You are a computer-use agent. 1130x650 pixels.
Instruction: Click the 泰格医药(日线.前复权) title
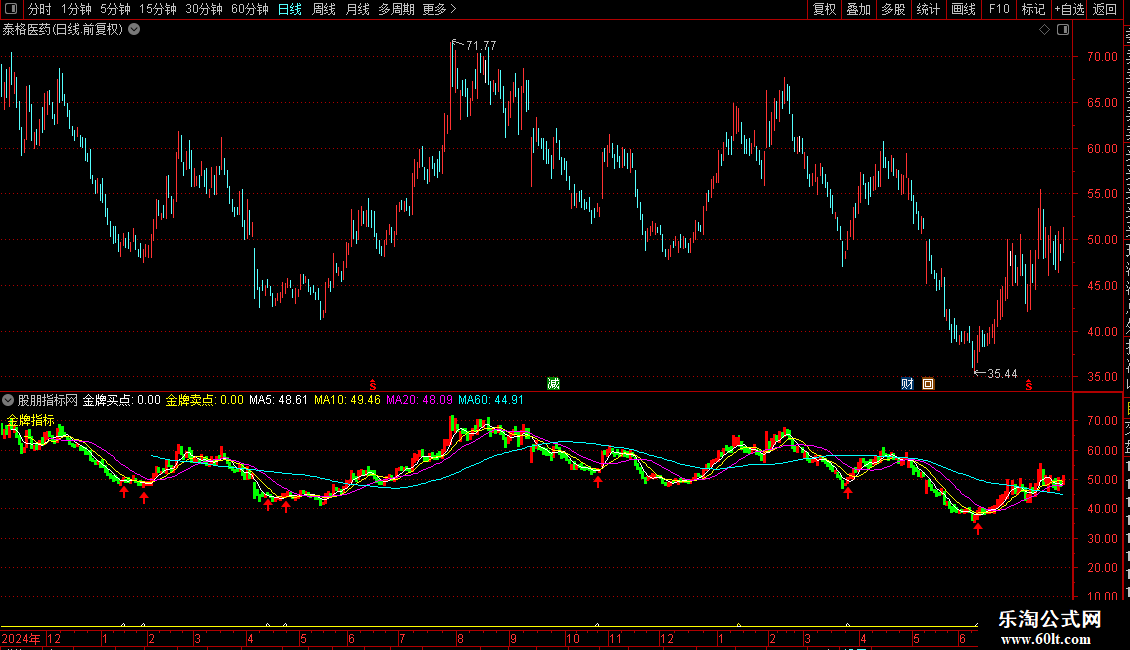[63, 30]
